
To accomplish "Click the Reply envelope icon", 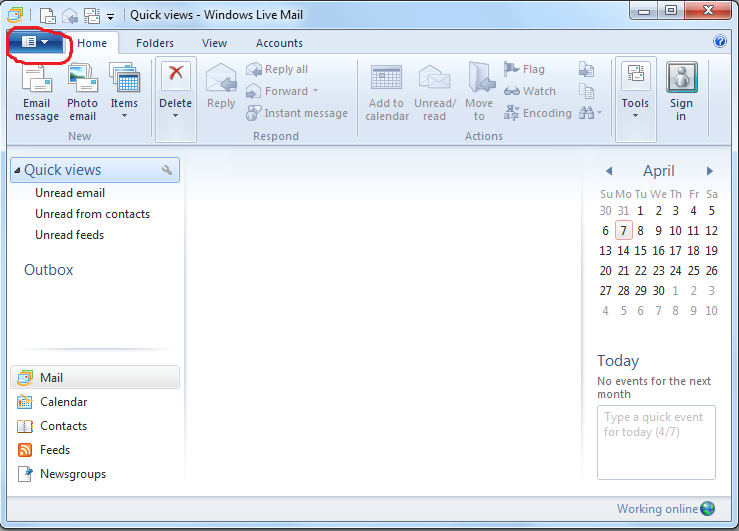I will click(x=221, y=77).
